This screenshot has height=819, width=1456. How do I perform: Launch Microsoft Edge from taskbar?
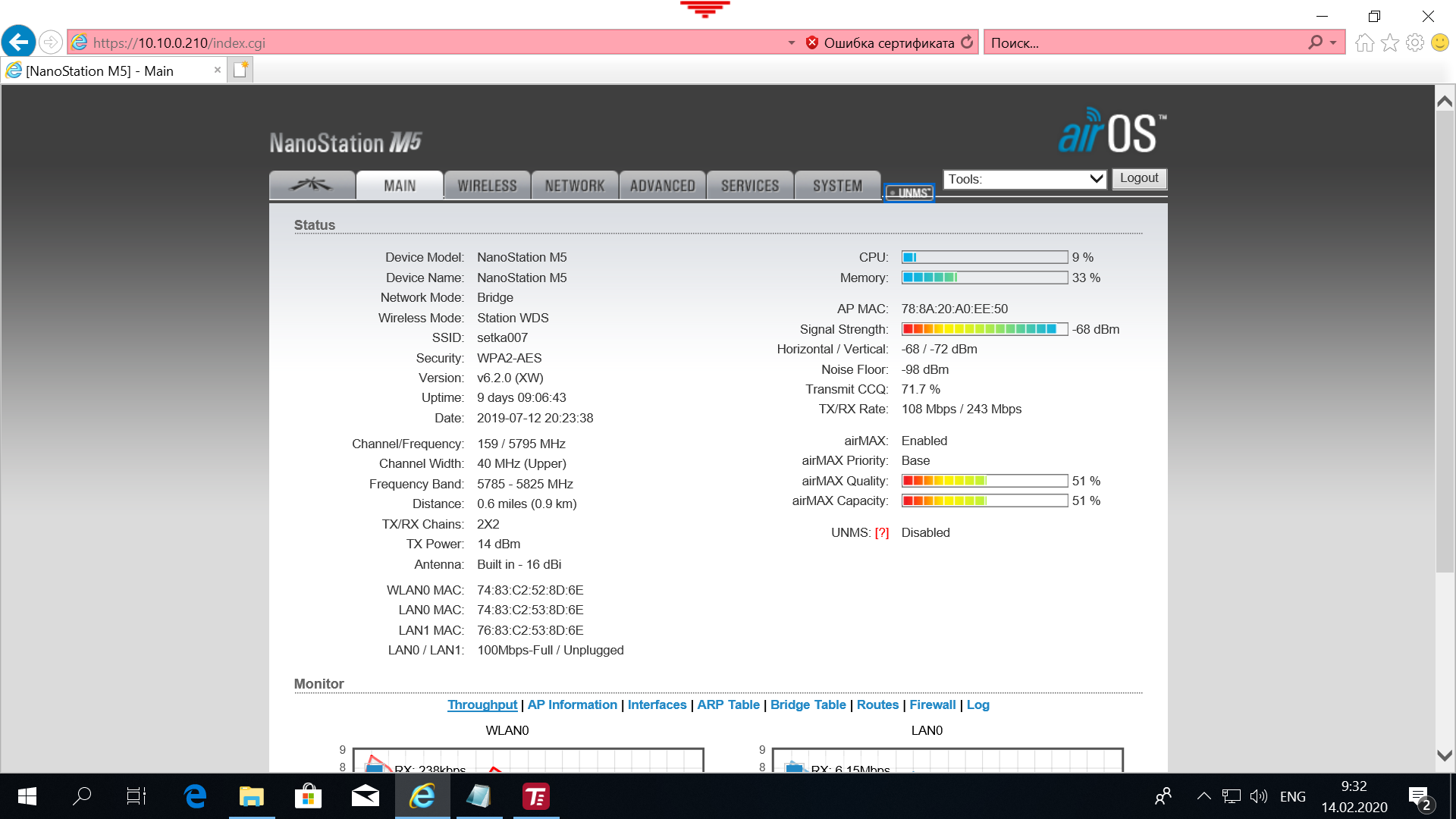click(x=195, y=796)
